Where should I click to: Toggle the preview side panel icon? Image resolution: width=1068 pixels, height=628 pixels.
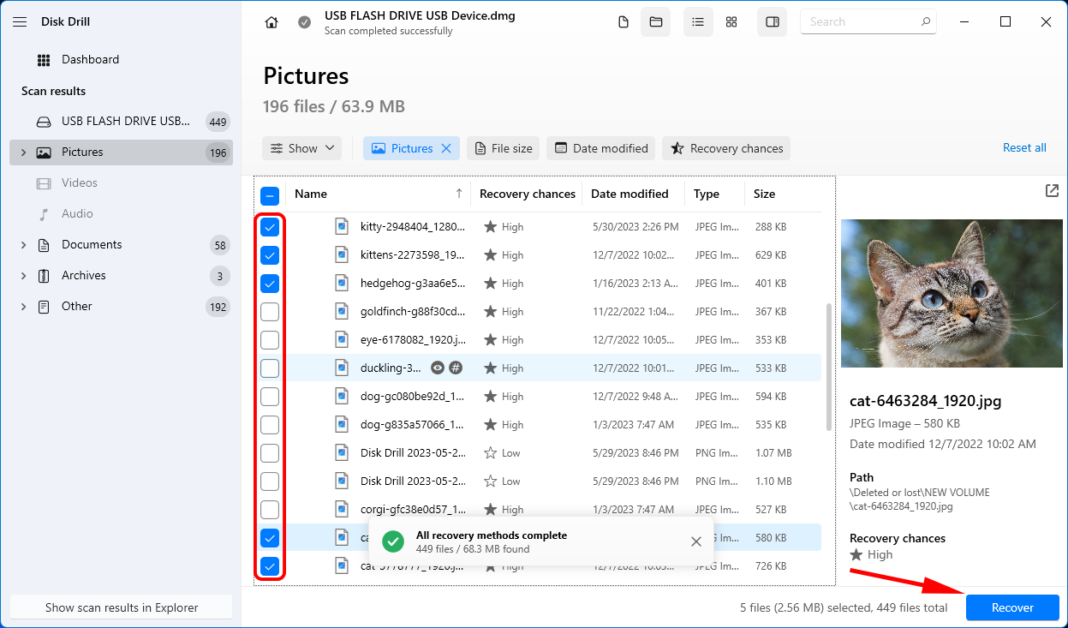click(x=772, y=22)
